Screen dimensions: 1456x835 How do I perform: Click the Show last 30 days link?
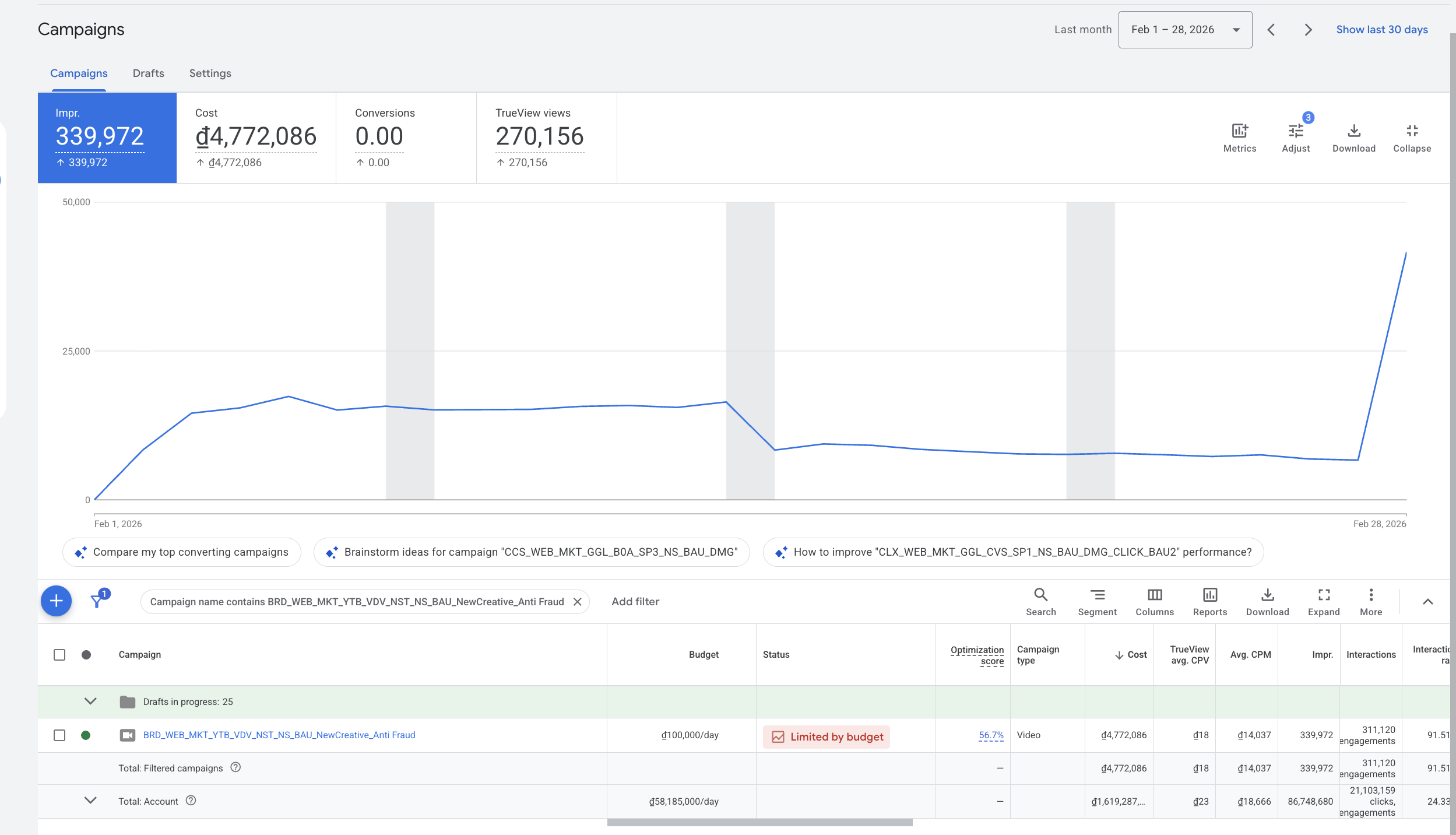pyautogui.click(x=1381, y=30)
